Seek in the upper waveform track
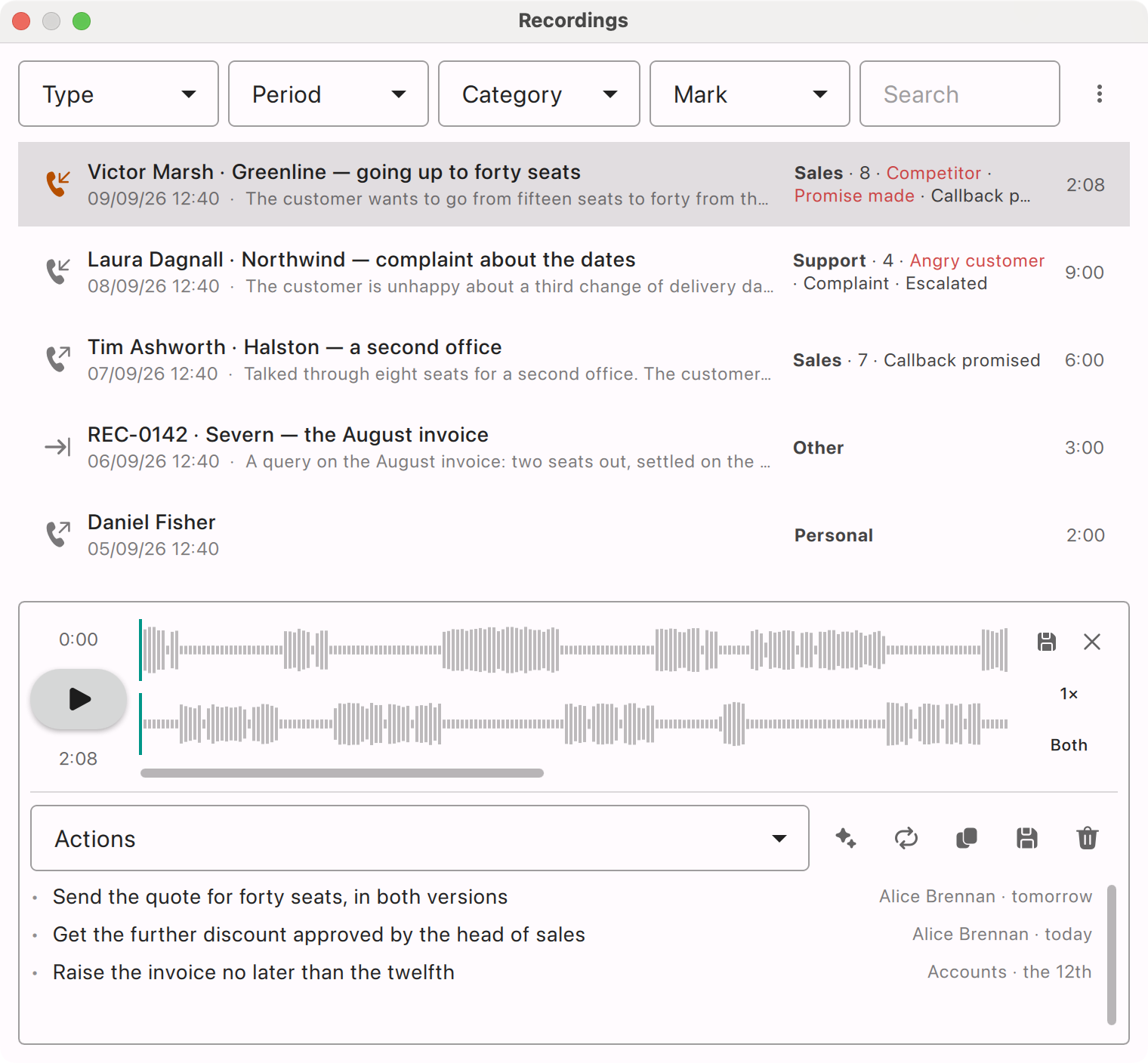 (574, 649)
